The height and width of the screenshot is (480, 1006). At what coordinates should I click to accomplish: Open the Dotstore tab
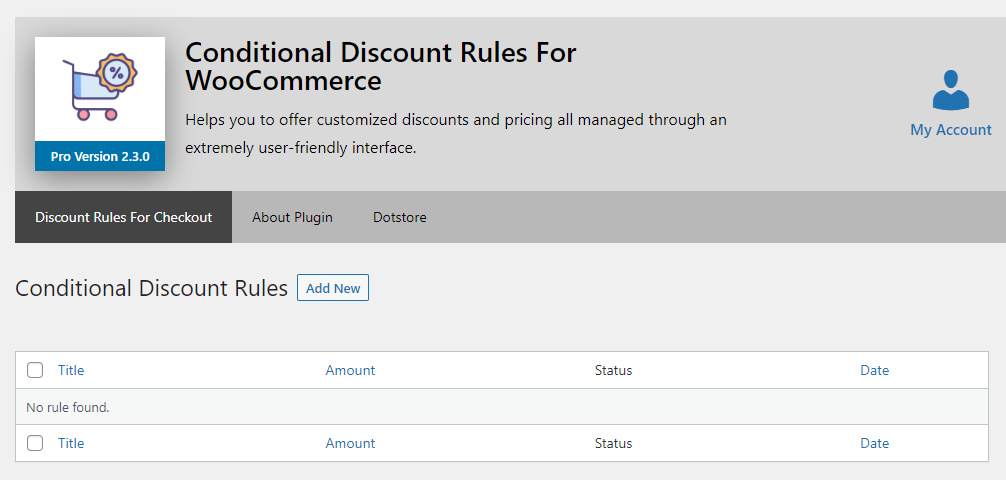[400, 217]
